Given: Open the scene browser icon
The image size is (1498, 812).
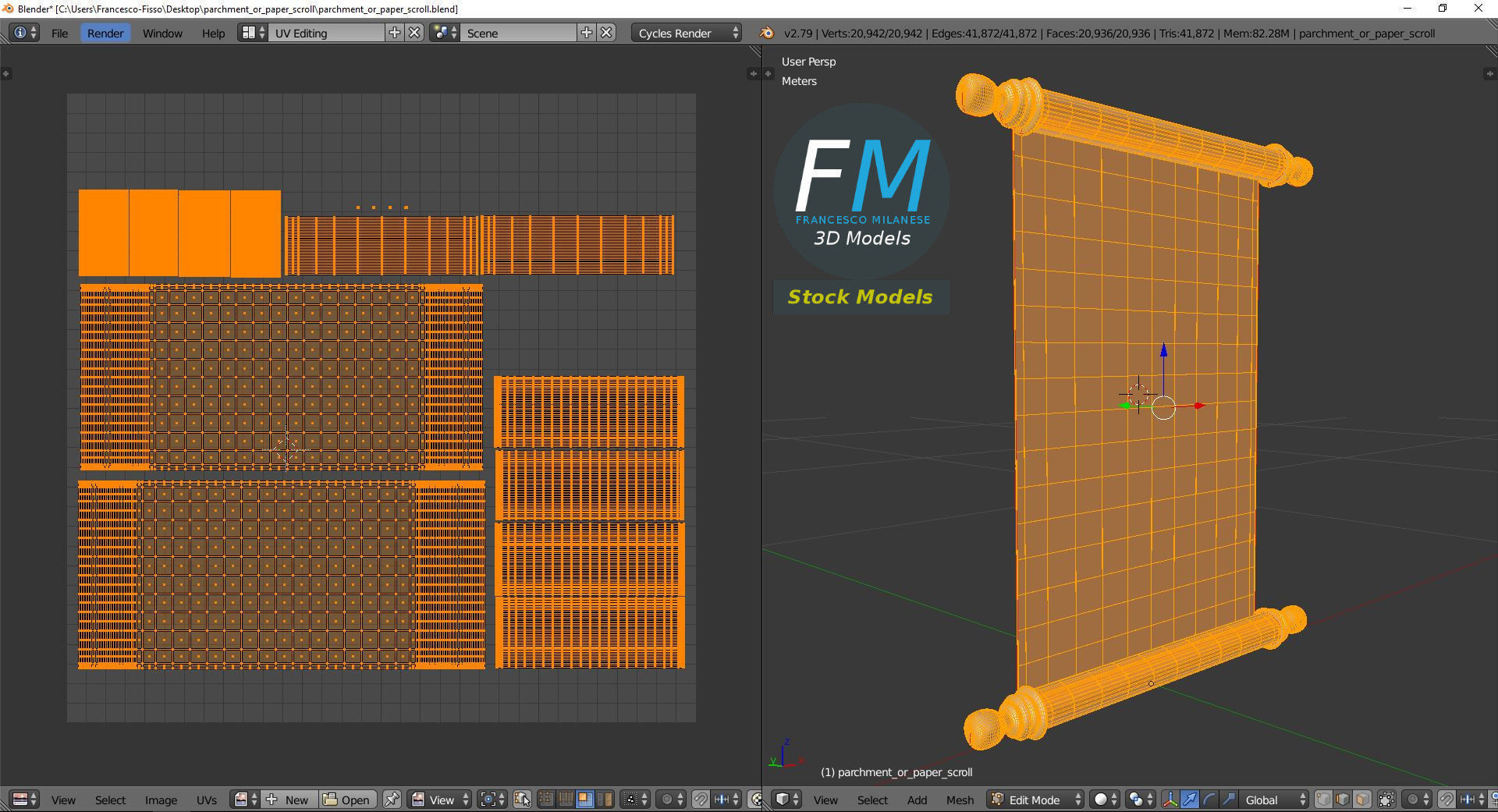Looking at the screenshot, I should [x=445, y=33].
